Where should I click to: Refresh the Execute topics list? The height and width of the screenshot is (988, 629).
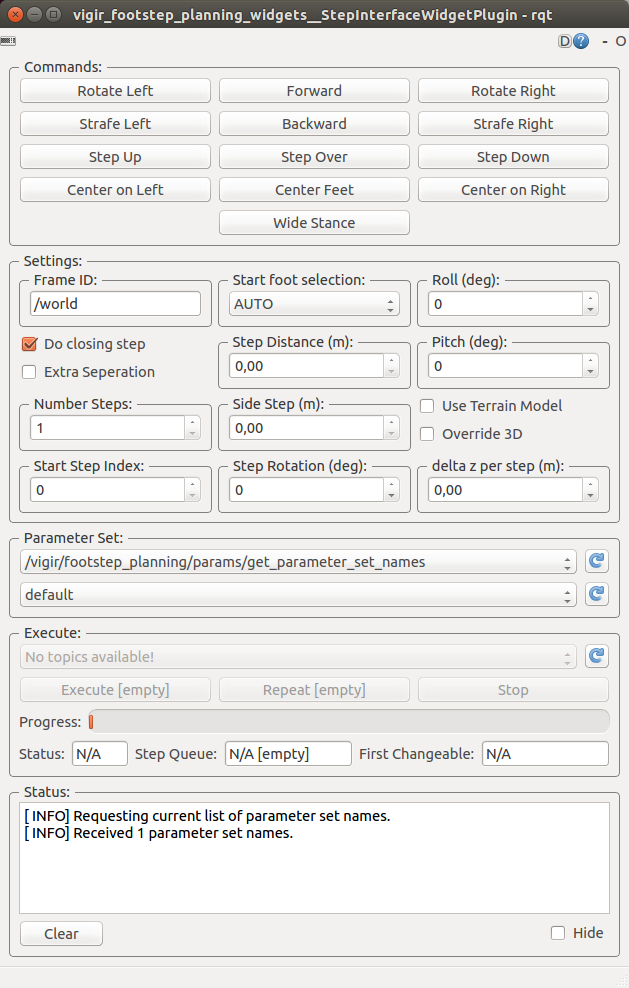pos(596,657)
